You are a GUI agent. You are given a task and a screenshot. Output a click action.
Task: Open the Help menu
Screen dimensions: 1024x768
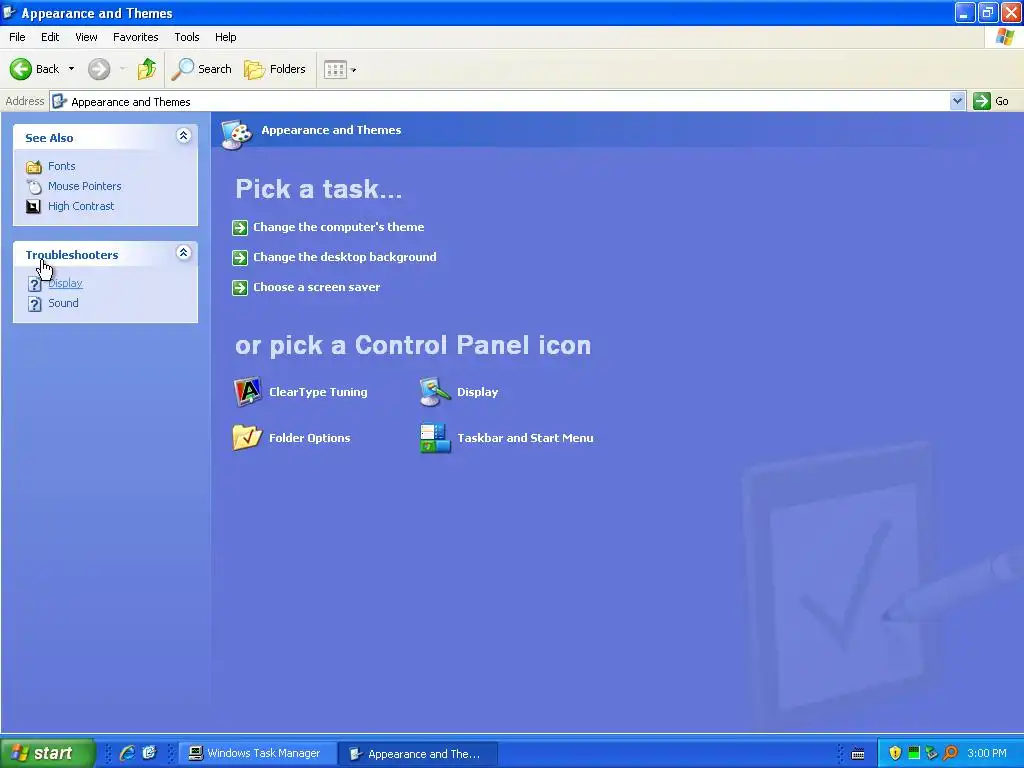click(225, 37)
